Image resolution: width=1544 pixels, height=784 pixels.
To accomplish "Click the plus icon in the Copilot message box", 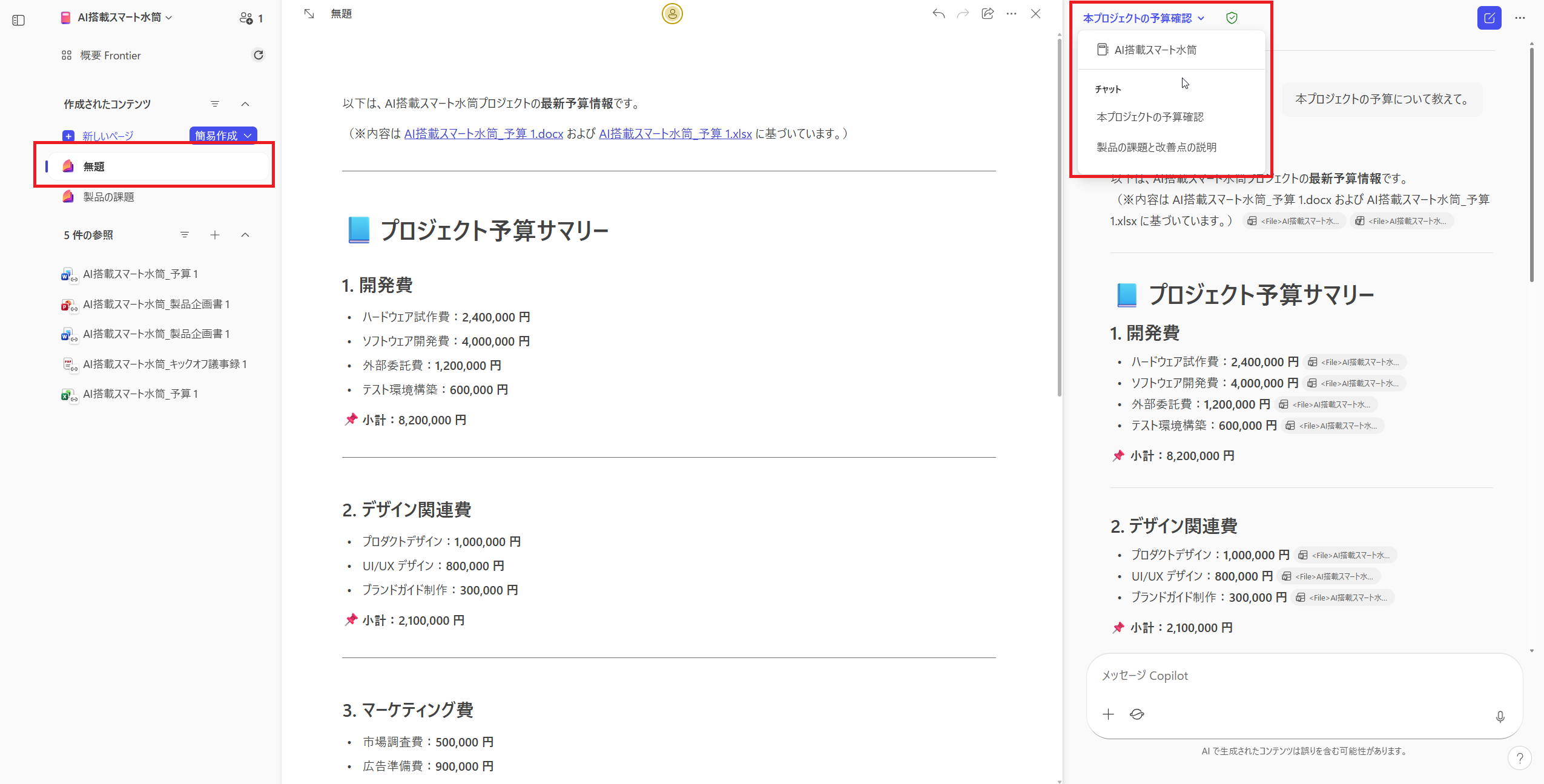I will (1109, 714).
